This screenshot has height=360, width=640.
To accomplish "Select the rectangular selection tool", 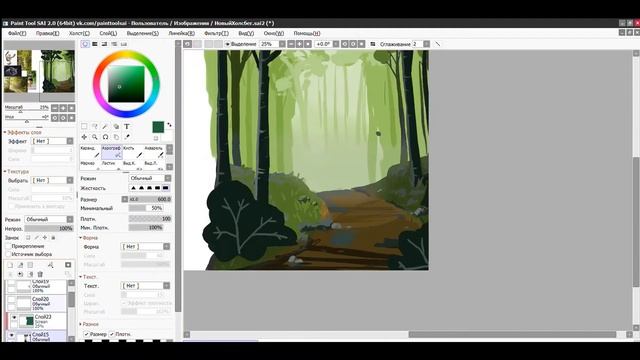I will tap(84, 127).
